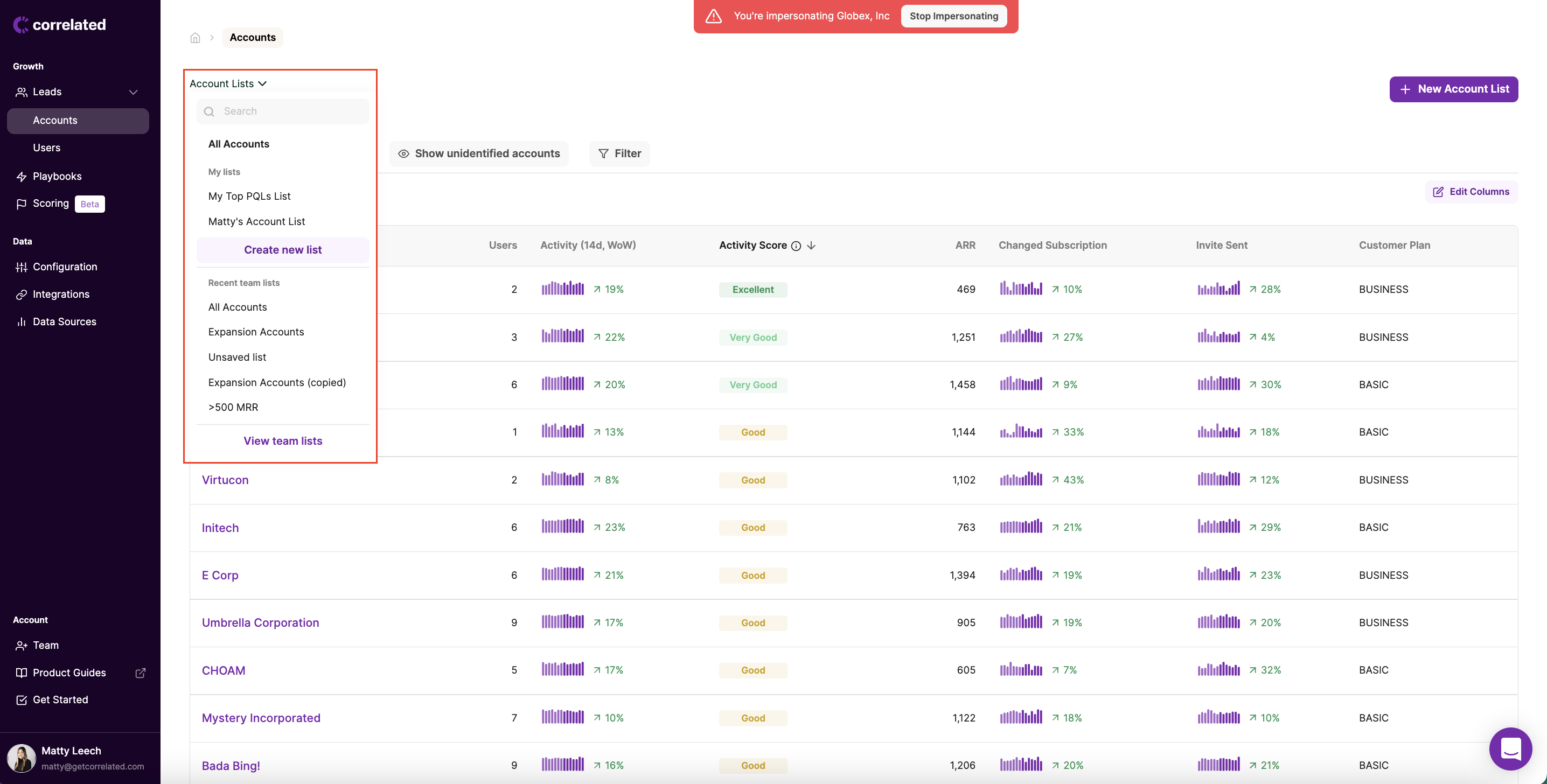Select My Top PQLs List
The width and height of the screenshot is (1547, 784).
pyautogui.click(x=249, y=197)
